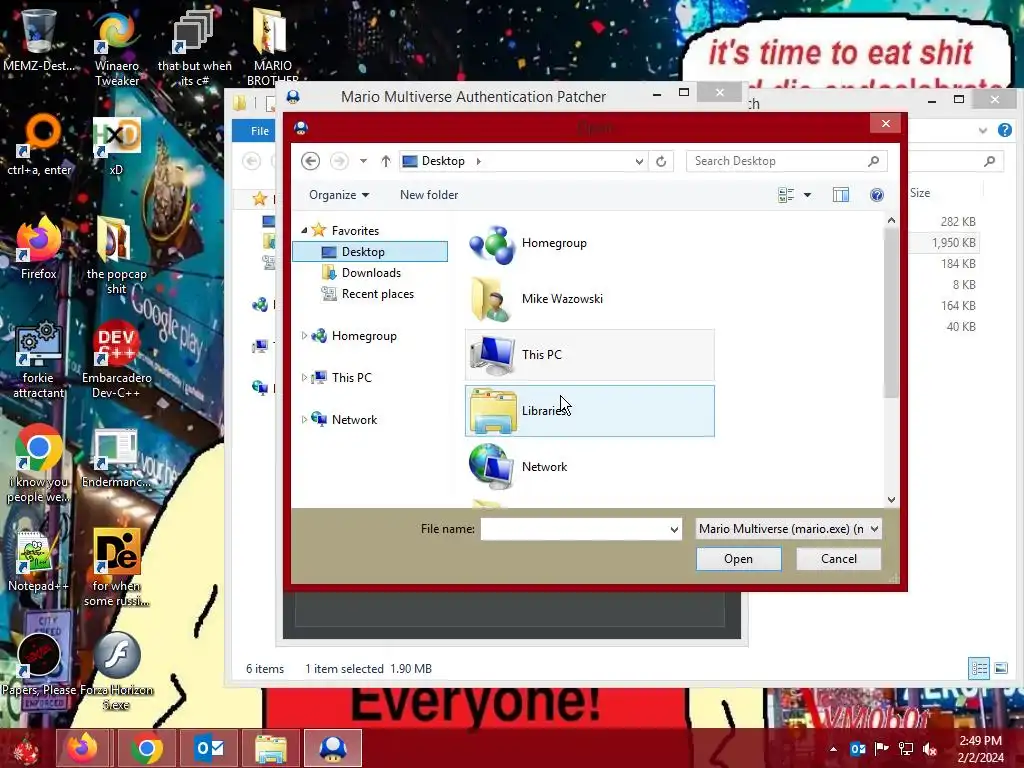Expand the Homegroup tree node

pyautogui.click(x=304, y=336)
